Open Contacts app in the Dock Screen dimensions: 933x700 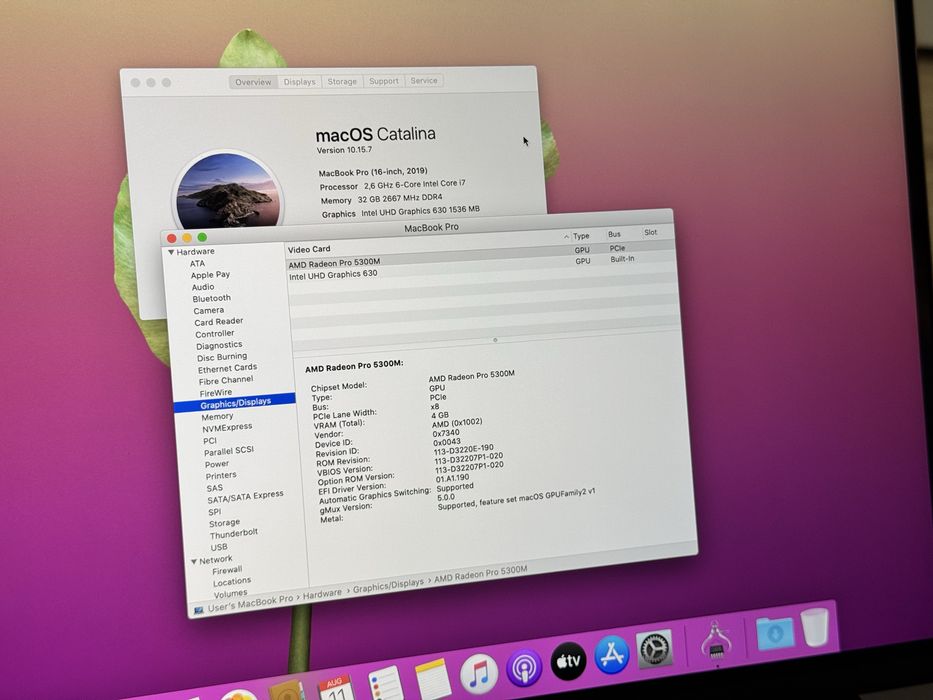pos(287,691)
